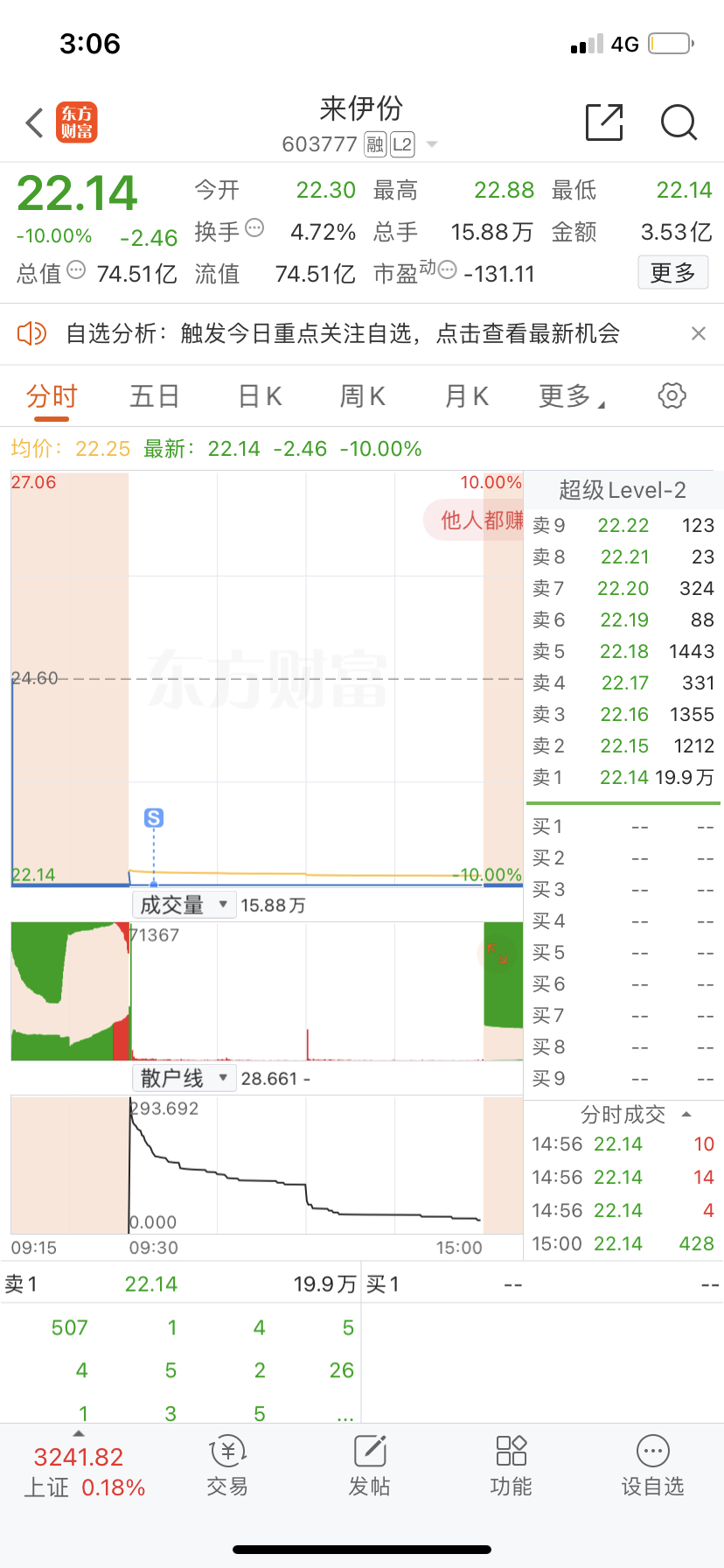This screenshot has width=724, height=1568.
Task: Tap the 他人都赚 pink tag
Action: tap(474, 521)
